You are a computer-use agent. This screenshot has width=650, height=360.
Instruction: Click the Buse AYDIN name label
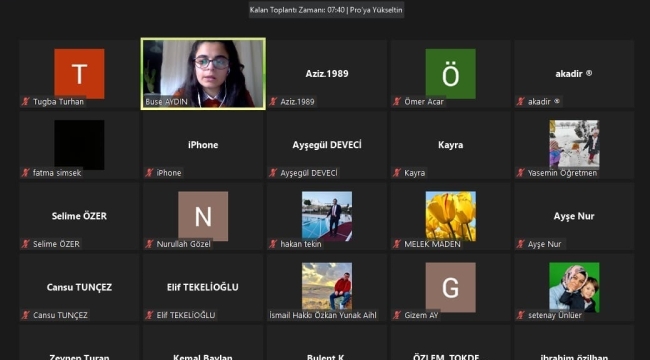pos(166,102)
